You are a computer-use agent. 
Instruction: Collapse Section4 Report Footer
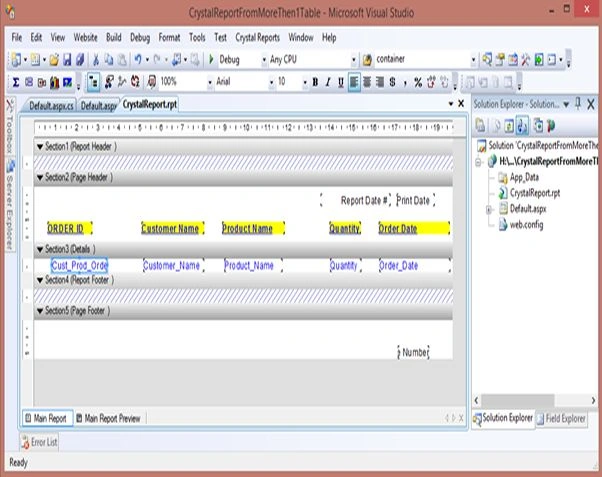[x=40, y=280]
